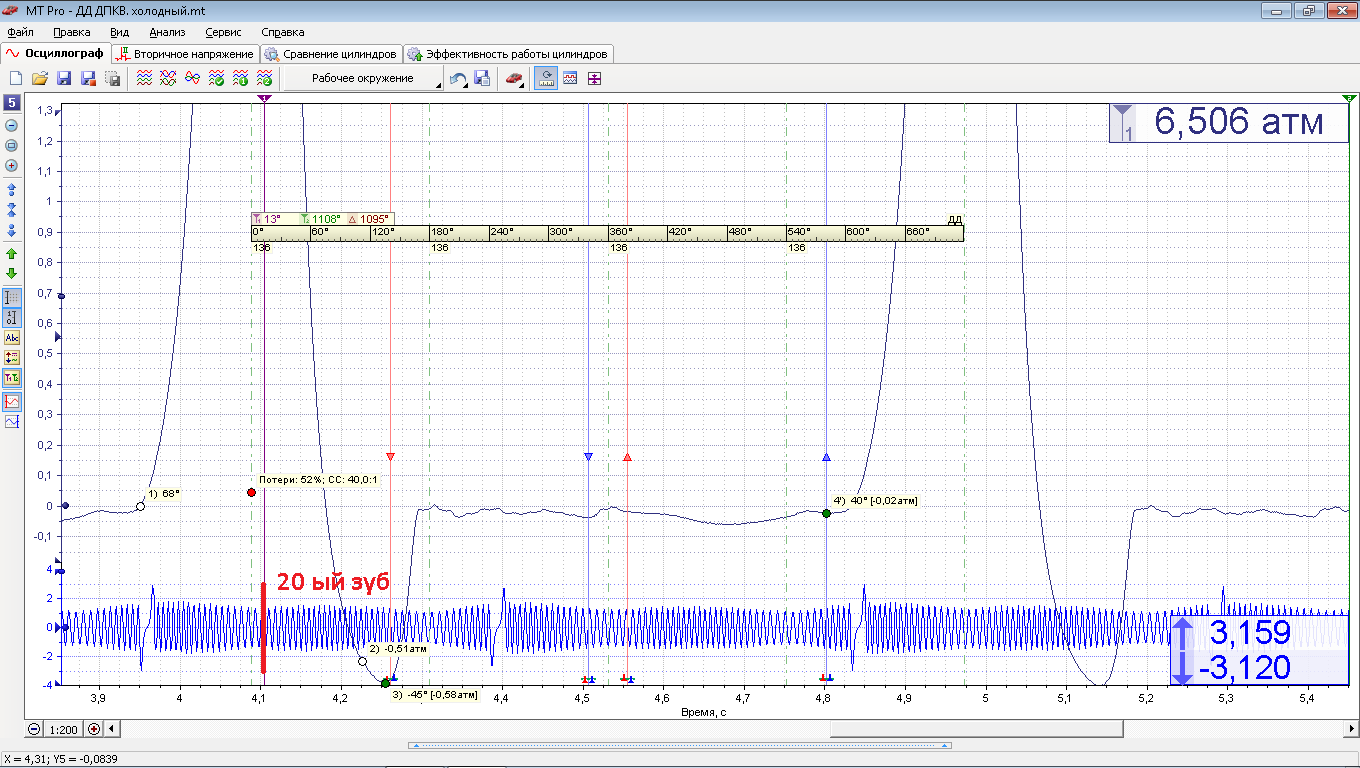
Task: Click the green marker triangle top-right corner
Action: pyautogui.click(x=1349, y=98)
